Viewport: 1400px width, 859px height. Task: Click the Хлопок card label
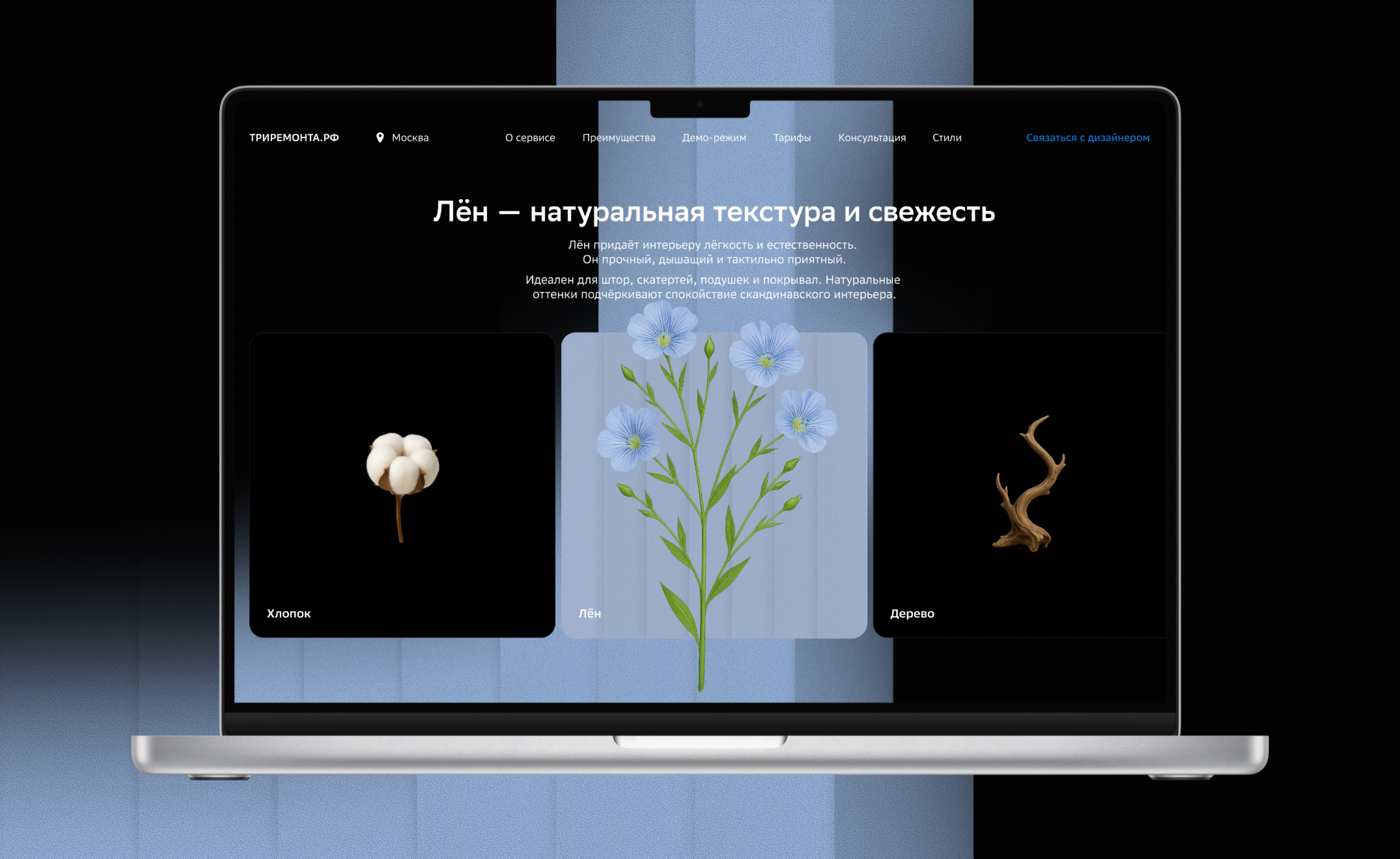(289, 613)
